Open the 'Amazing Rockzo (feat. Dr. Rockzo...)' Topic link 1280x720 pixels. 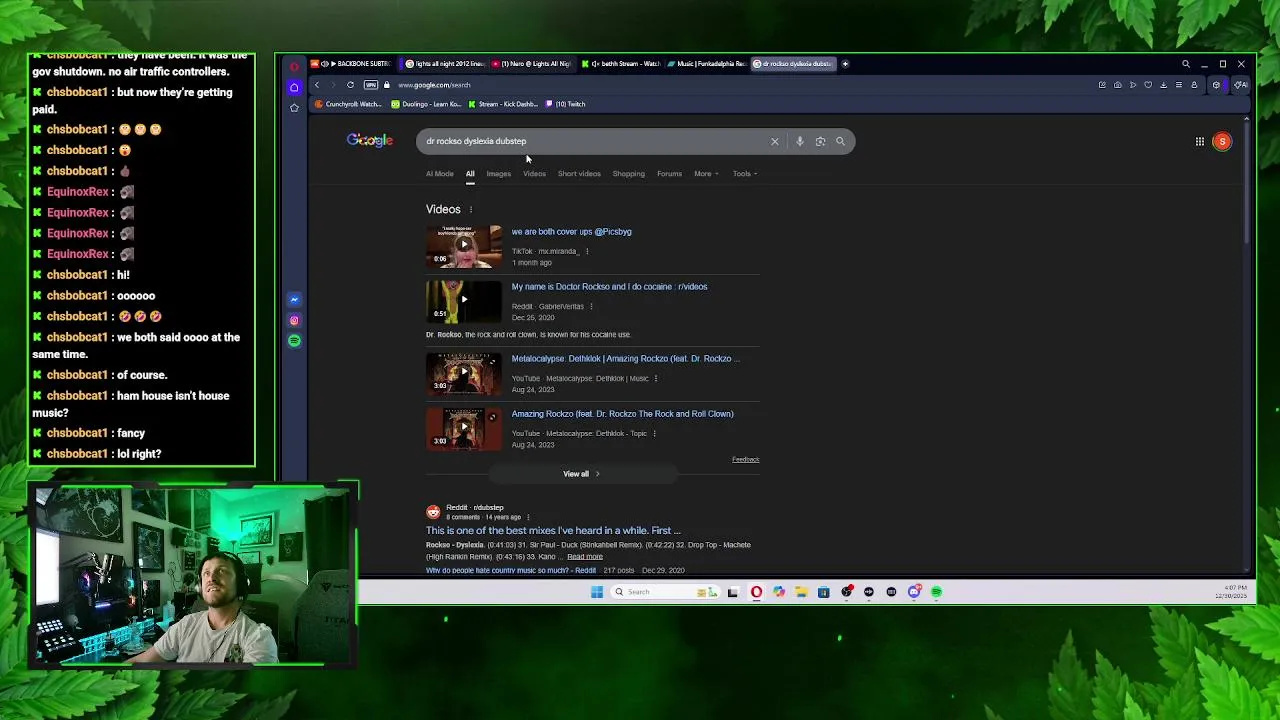(x=622, y=414)
